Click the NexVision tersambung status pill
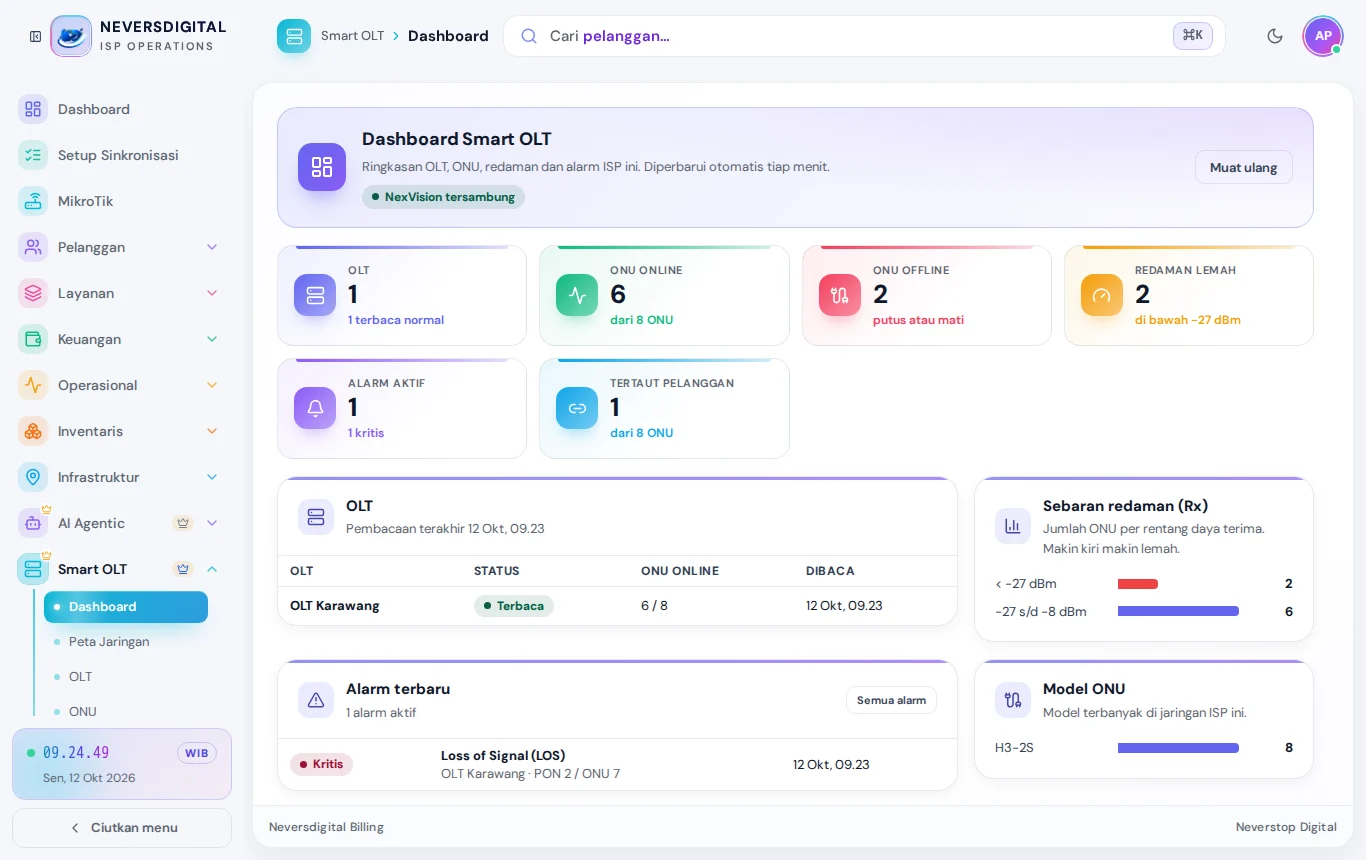Screen dimensions: 1366x860 443,197
